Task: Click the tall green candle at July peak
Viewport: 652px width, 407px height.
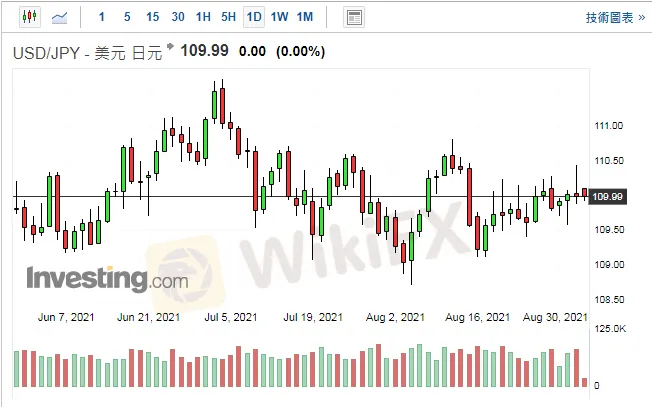Action: [215, 105]
